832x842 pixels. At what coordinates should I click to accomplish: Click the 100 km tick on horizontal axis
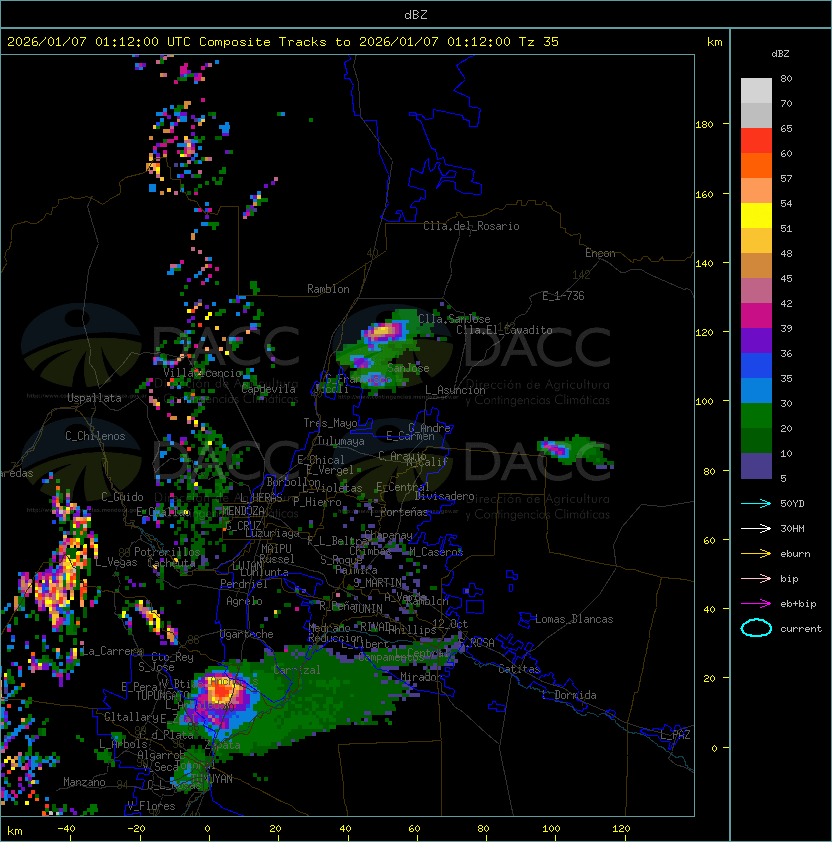(x=551, y=829)
